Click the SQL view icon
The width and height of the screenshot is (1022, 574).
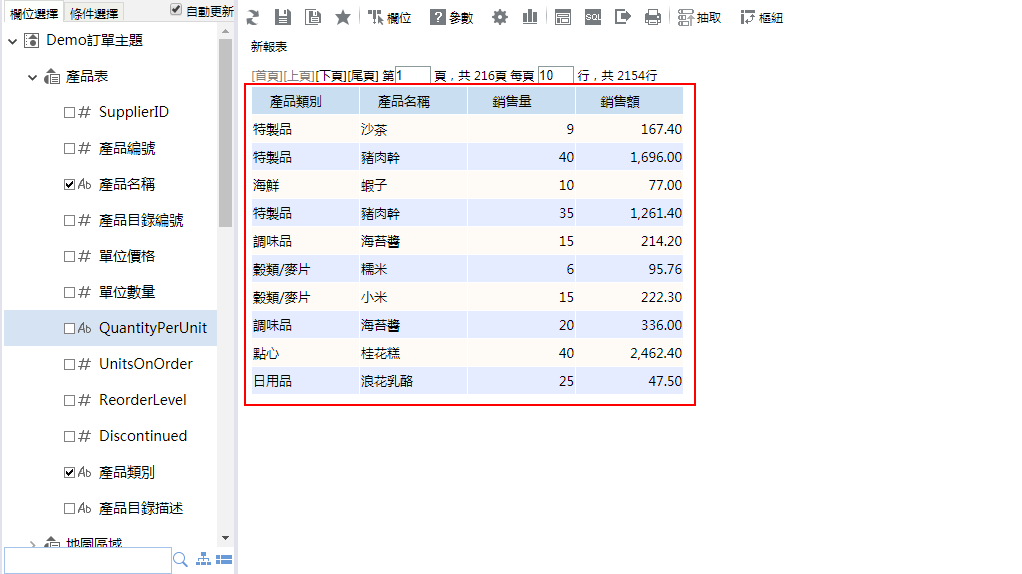point(593,17)
